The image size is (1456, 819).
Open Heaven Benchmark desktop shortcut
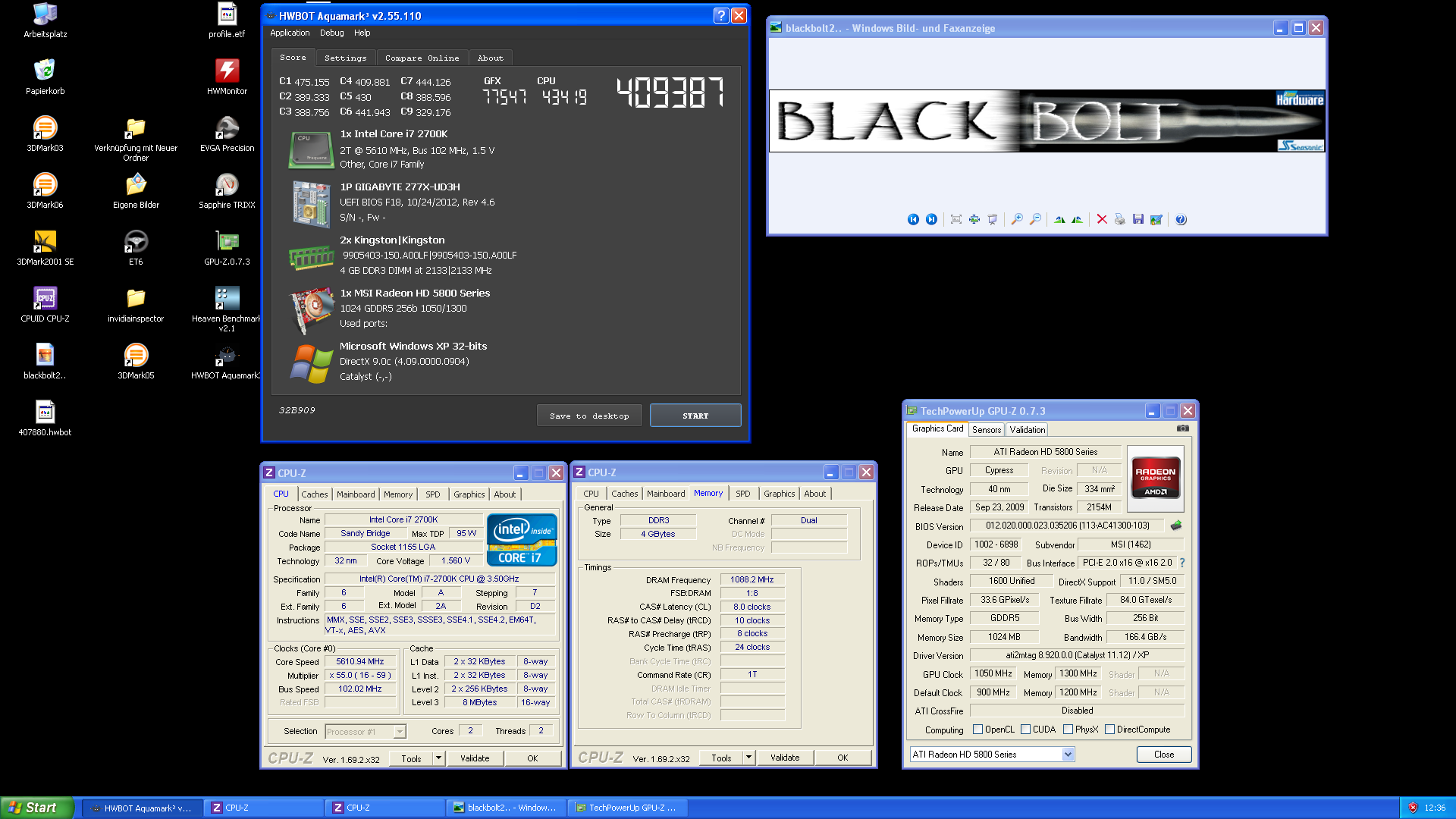tap(227, 309)
